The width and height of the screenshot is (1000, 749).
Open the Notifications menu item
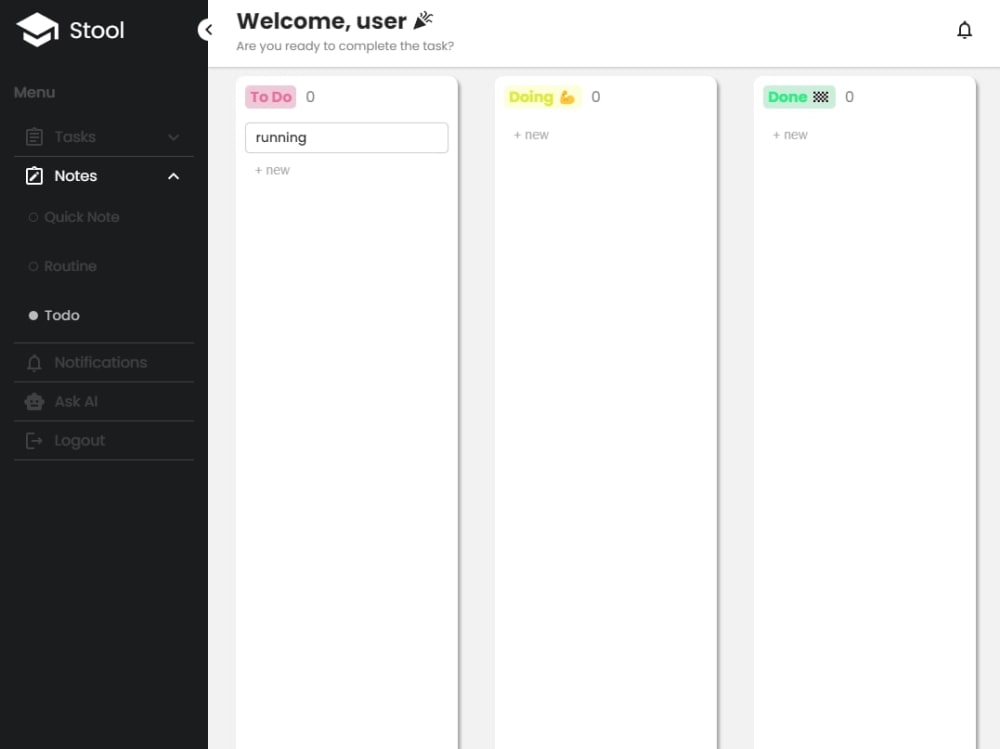(103, 362)
